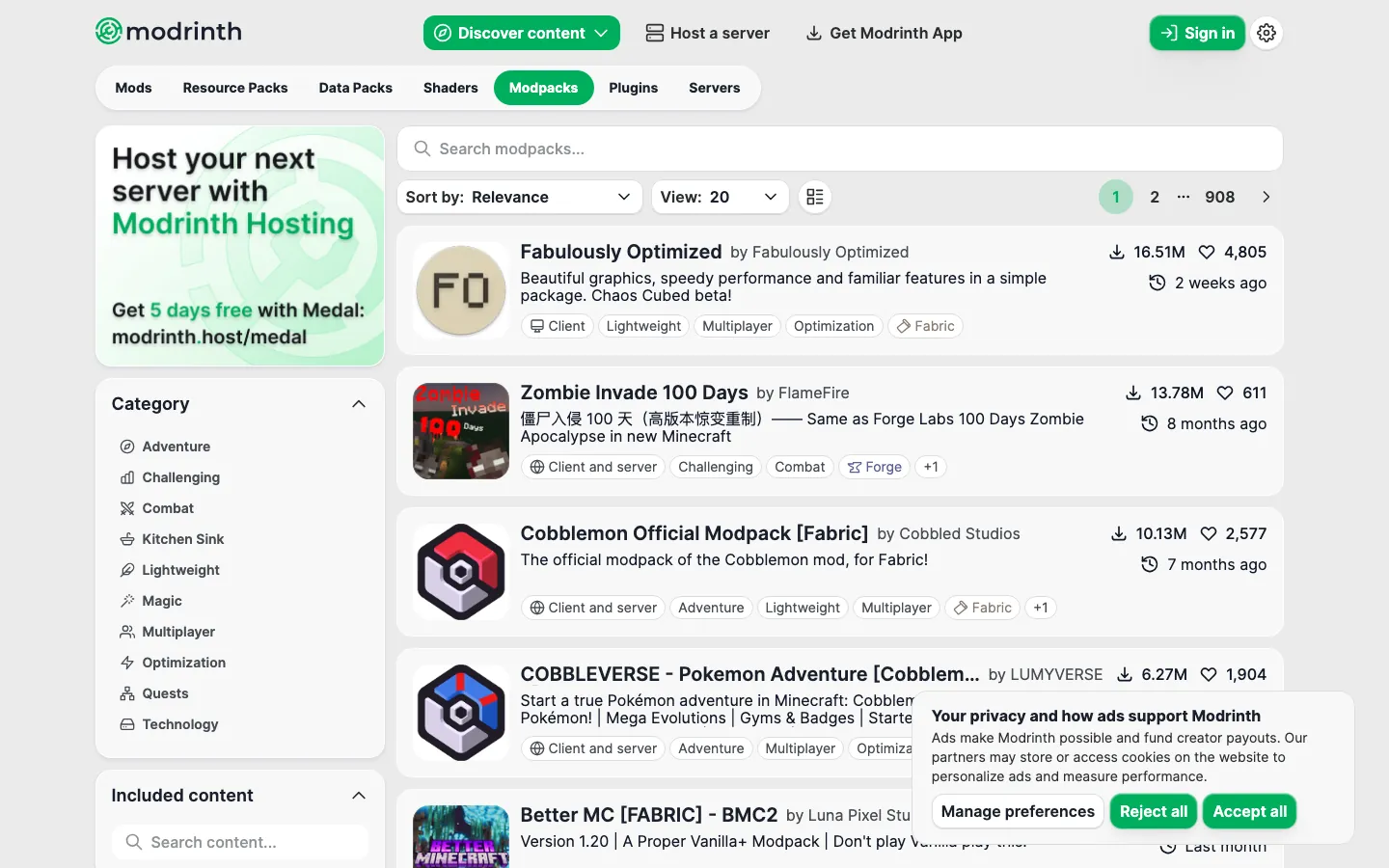Open Cobblemon Official Modpack icon
This screenshot has width=1389, height=868.
click(x=461, y=572)
